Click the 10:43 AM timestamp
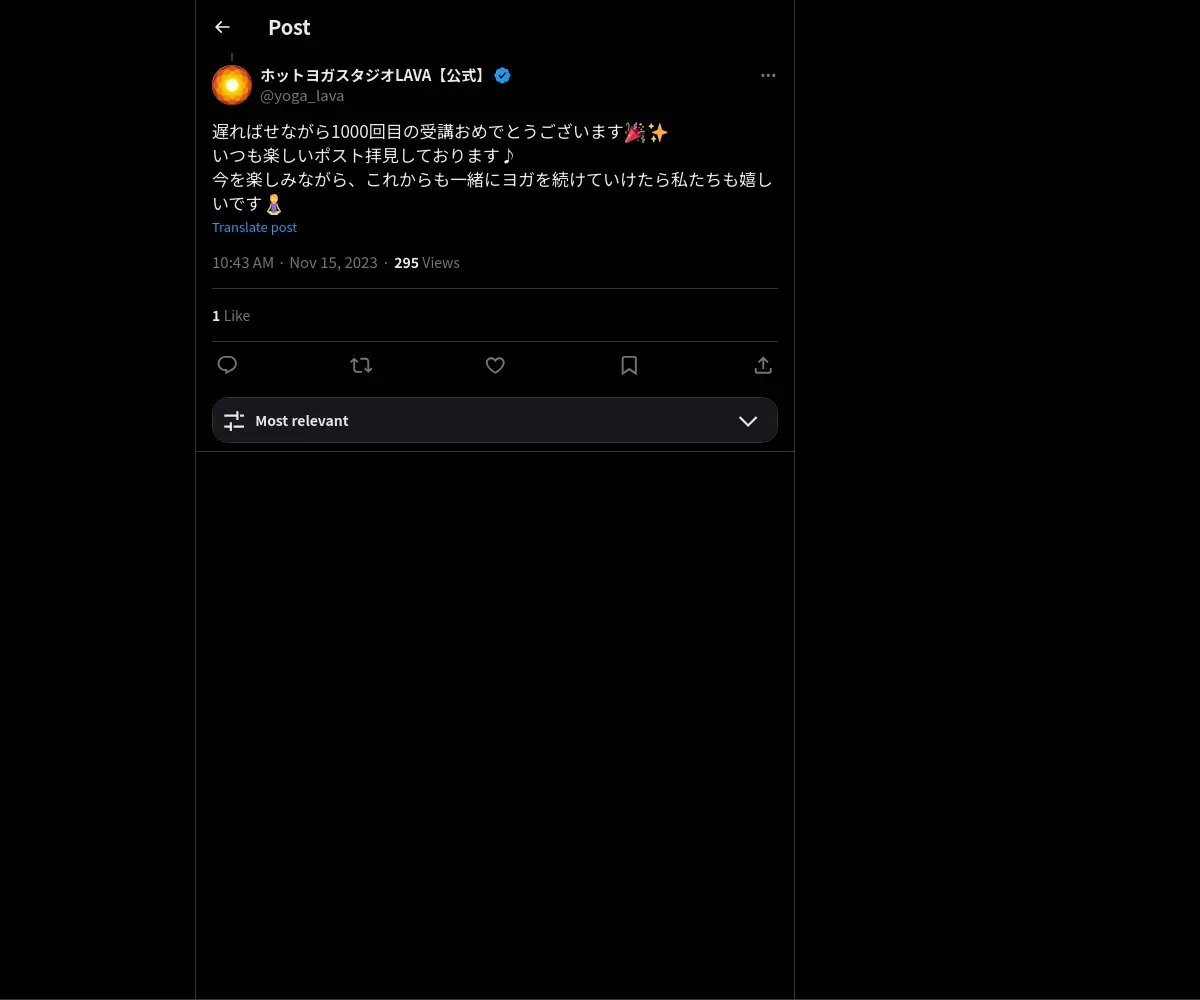Screen dimensions: 1200x1000 tap(243, 262)
